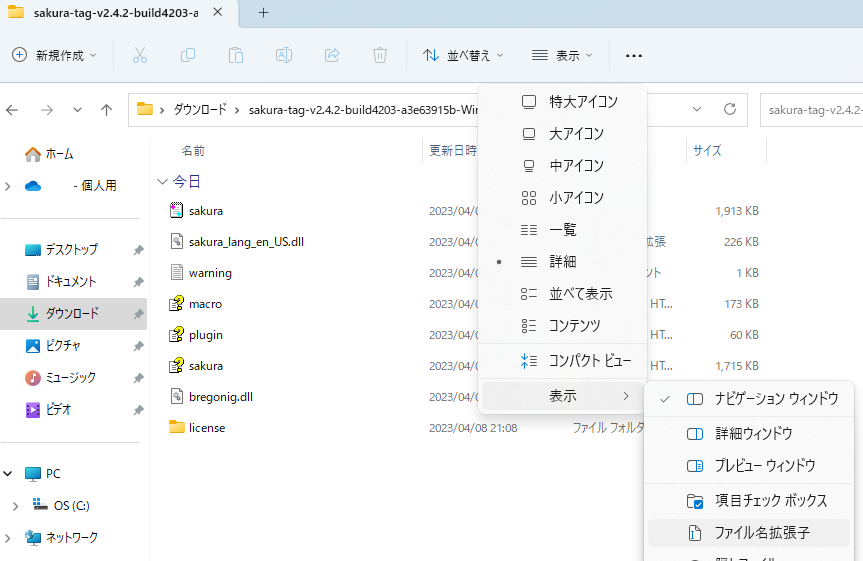The height and width of the screenshot is (561, 863).
Task: Click the Rename icon in toolbar
Action: click(283, 55)
